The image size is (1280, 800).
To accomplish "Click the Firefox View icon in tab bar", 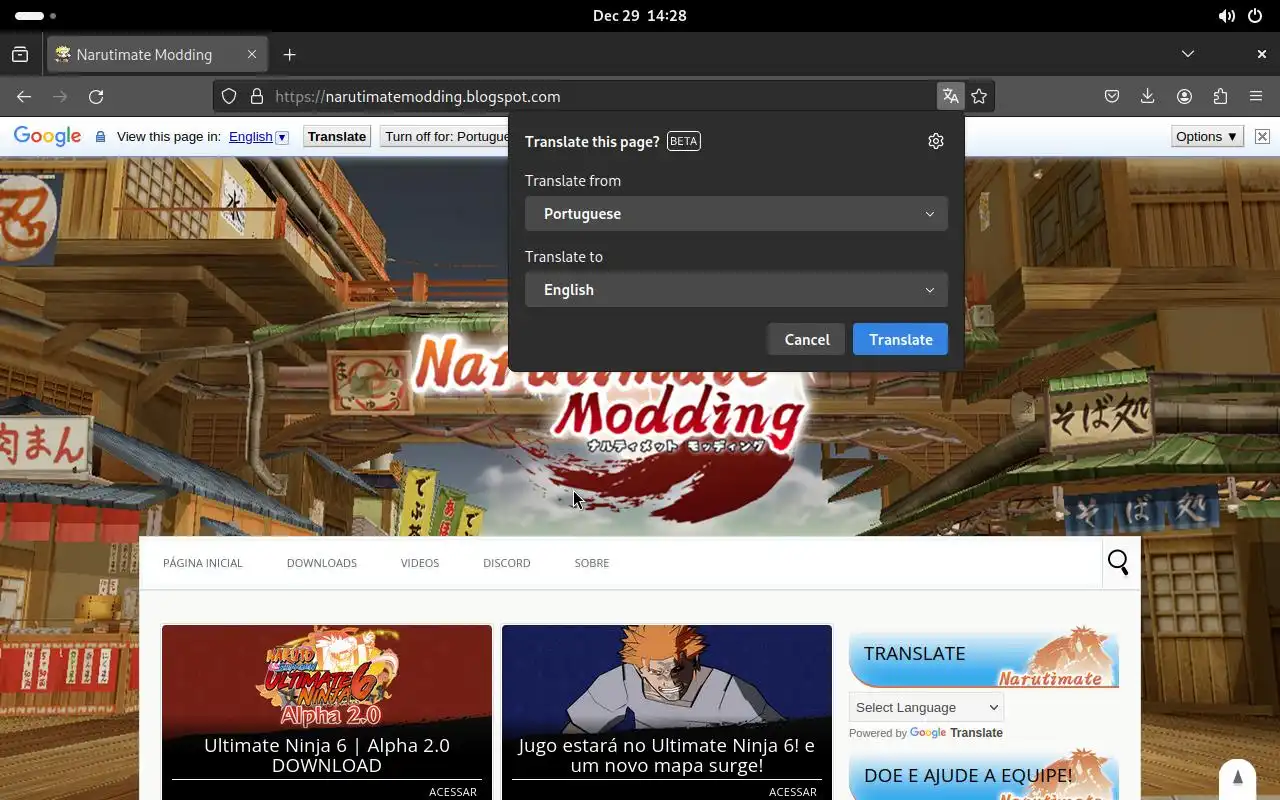I will (x=20, y=55).
